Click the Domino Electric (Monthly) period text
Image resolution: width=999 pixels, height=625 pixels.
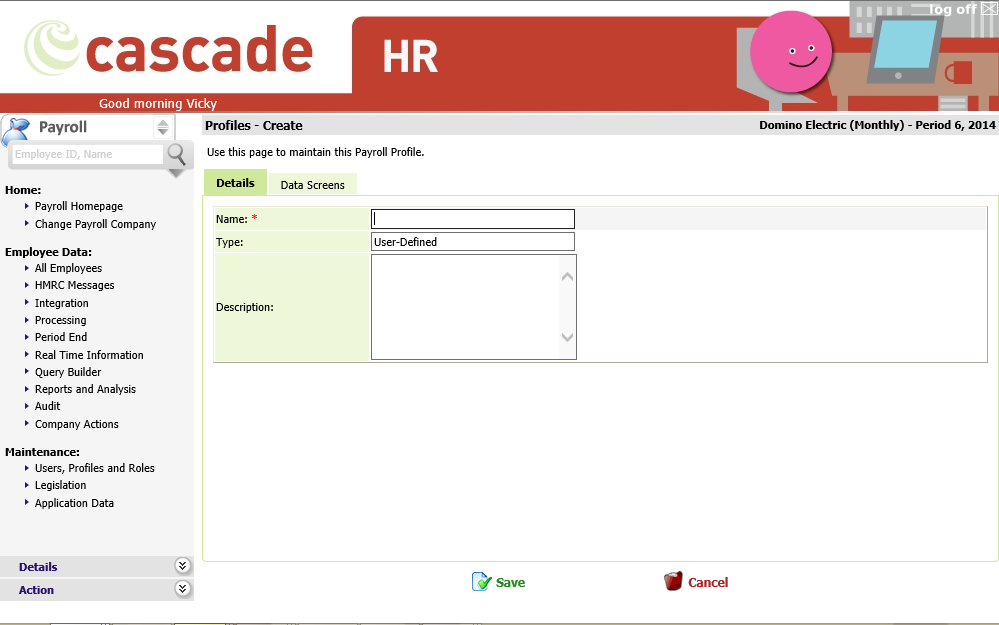coord(877,125)
